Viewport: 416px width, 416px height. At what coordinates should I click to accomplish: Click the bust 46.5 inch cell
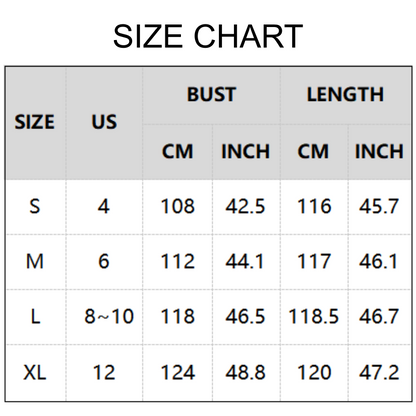[245, 316]
